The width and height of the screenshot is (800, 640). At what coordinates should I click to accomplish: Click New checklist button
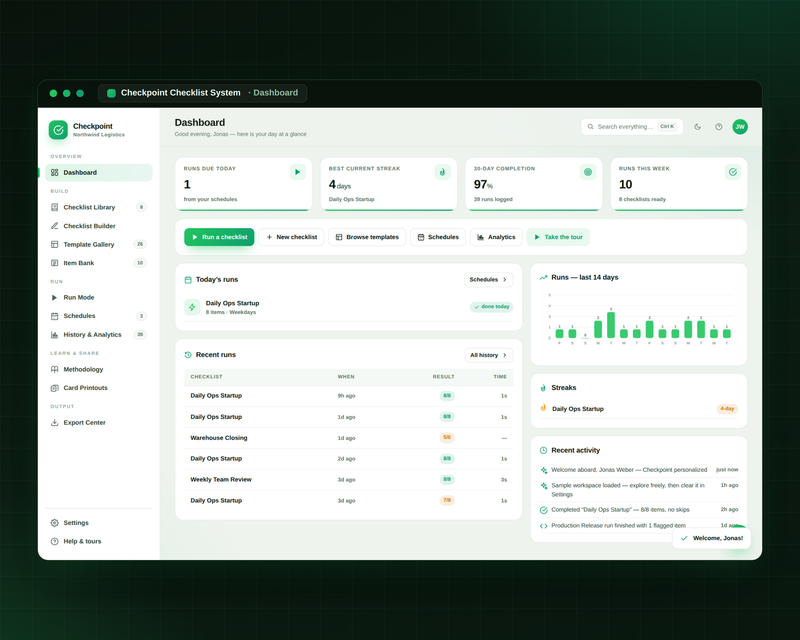click(291, 237)
